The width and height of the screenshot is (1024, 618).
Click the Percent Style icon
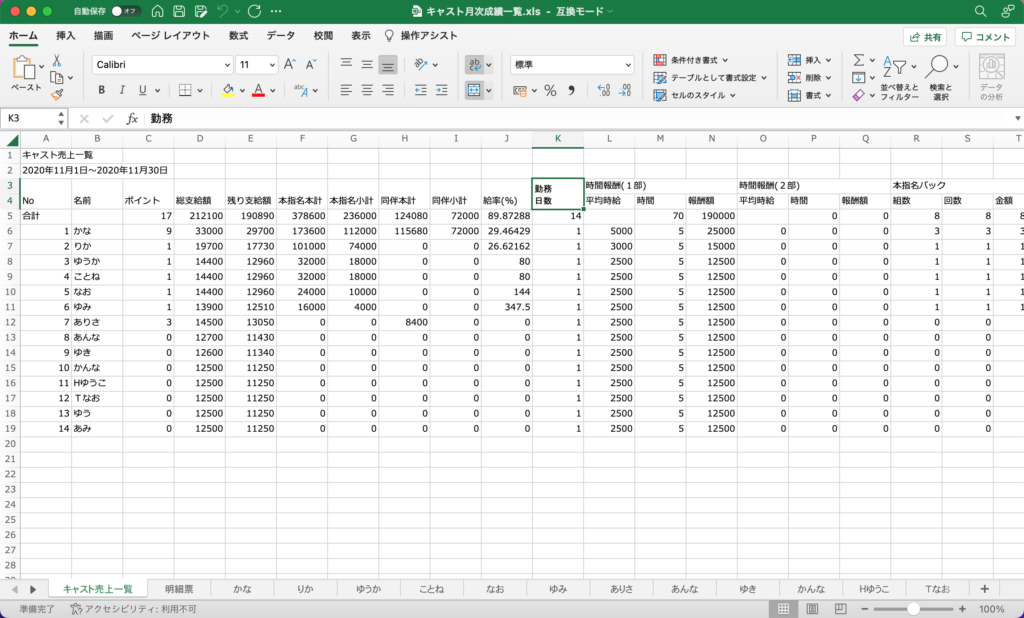click(551, 91)
